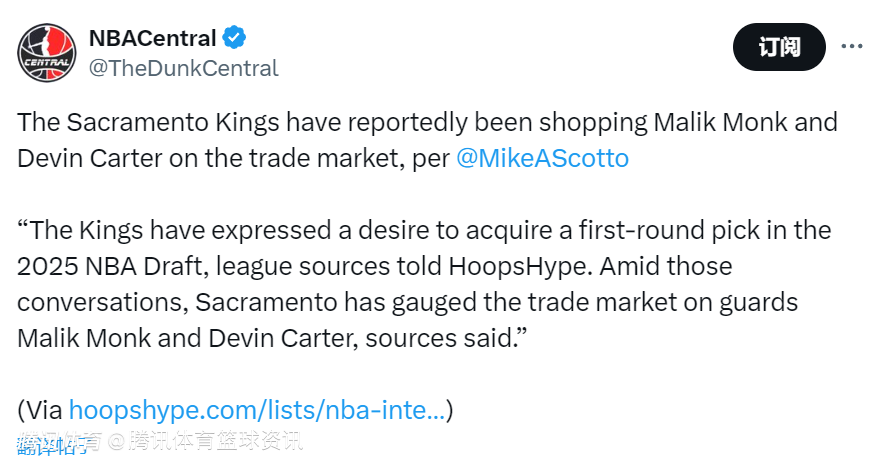Click the NBACentral profile avatar logo

click(x=47, y=53)
